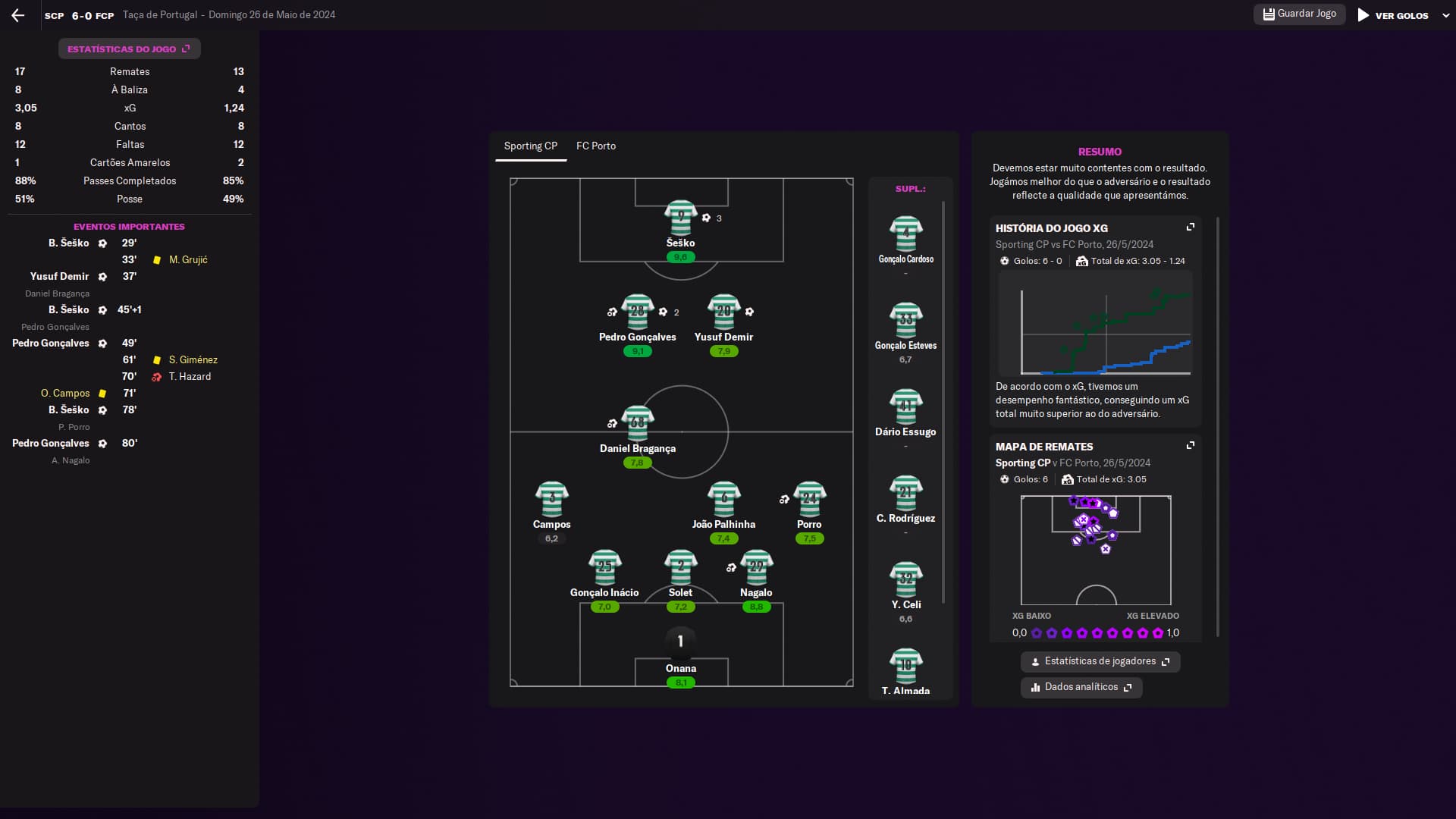The image size is (1456, 819).
Task: Open Dados analíticos
Action: (x=1081, y=687)
